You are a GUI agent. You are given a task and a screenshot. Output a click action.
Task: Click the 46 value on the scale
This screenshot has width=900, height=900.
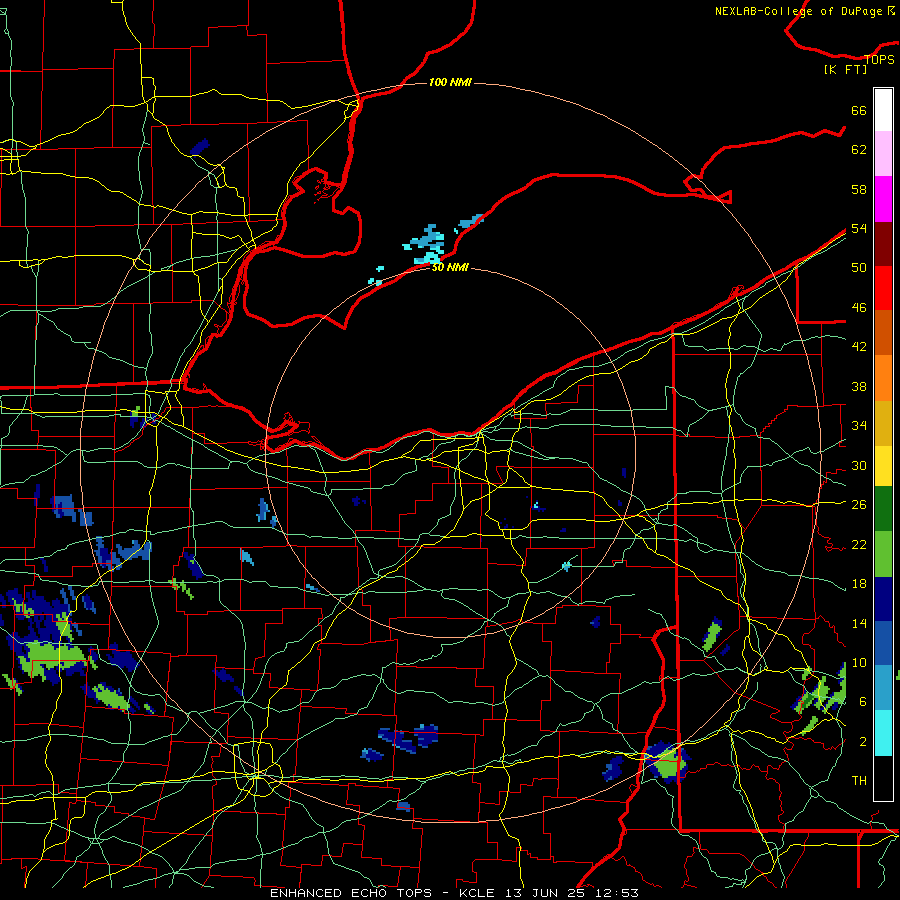tap(859, 308)
